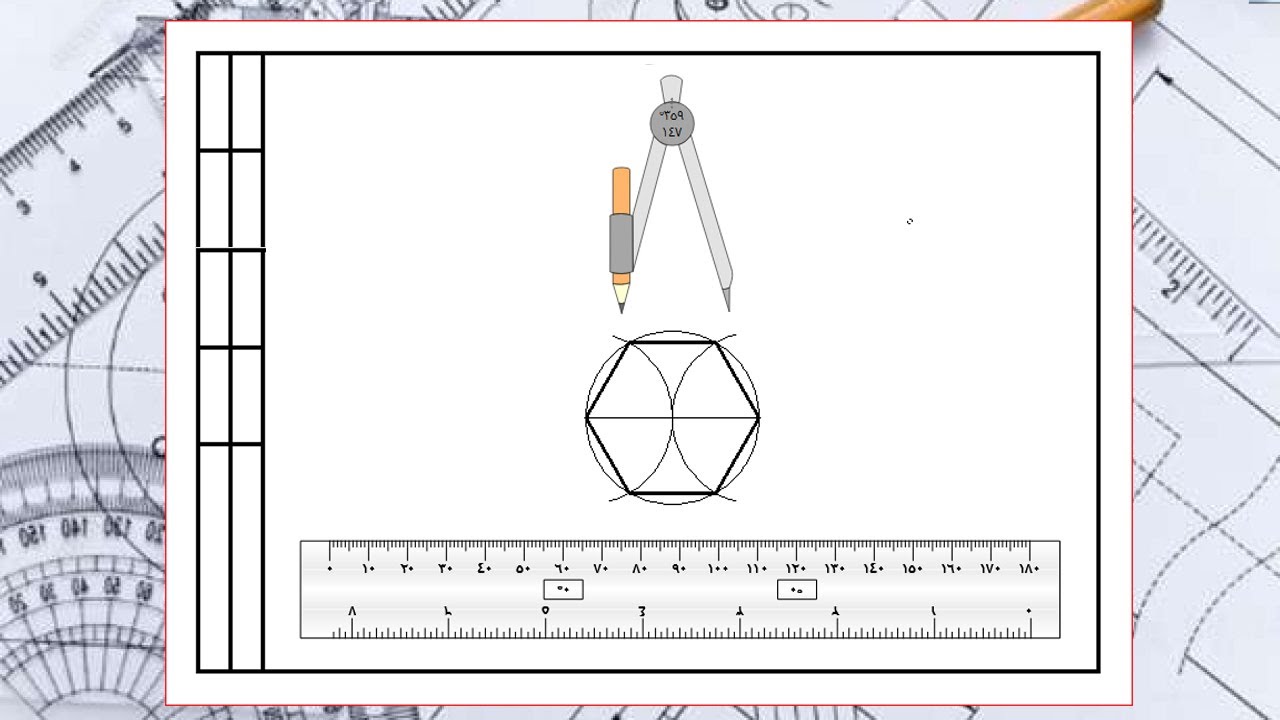
Task: Click the ruler's small value box below the ١٢٠ mark
Action: (x=797, y=589)
